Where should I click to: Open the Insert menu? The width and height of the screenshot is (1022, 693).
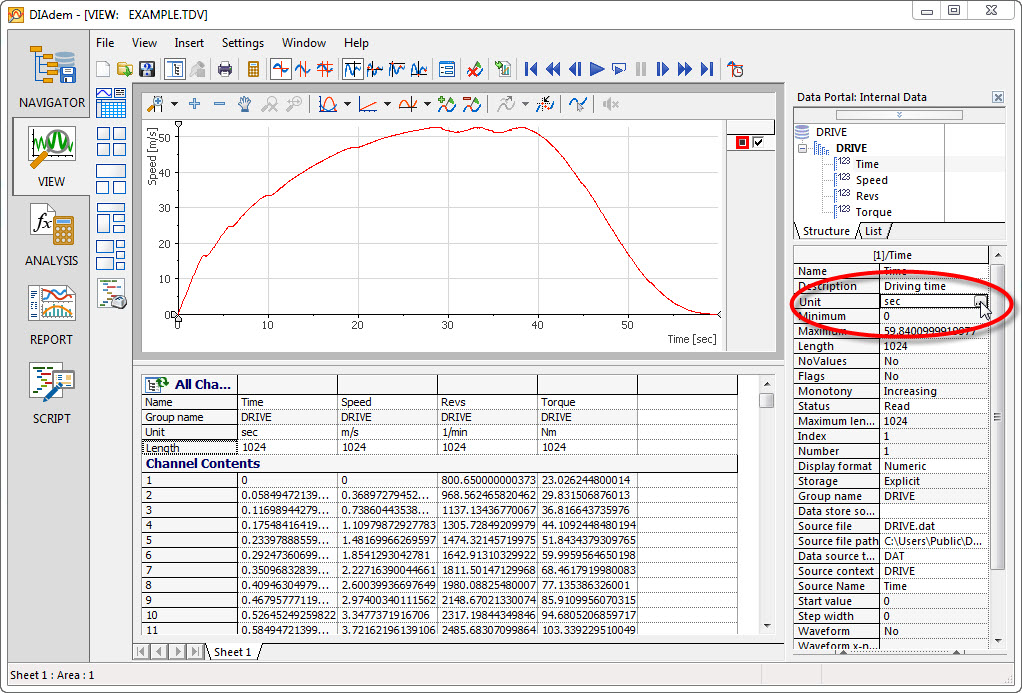coord(189,43)
